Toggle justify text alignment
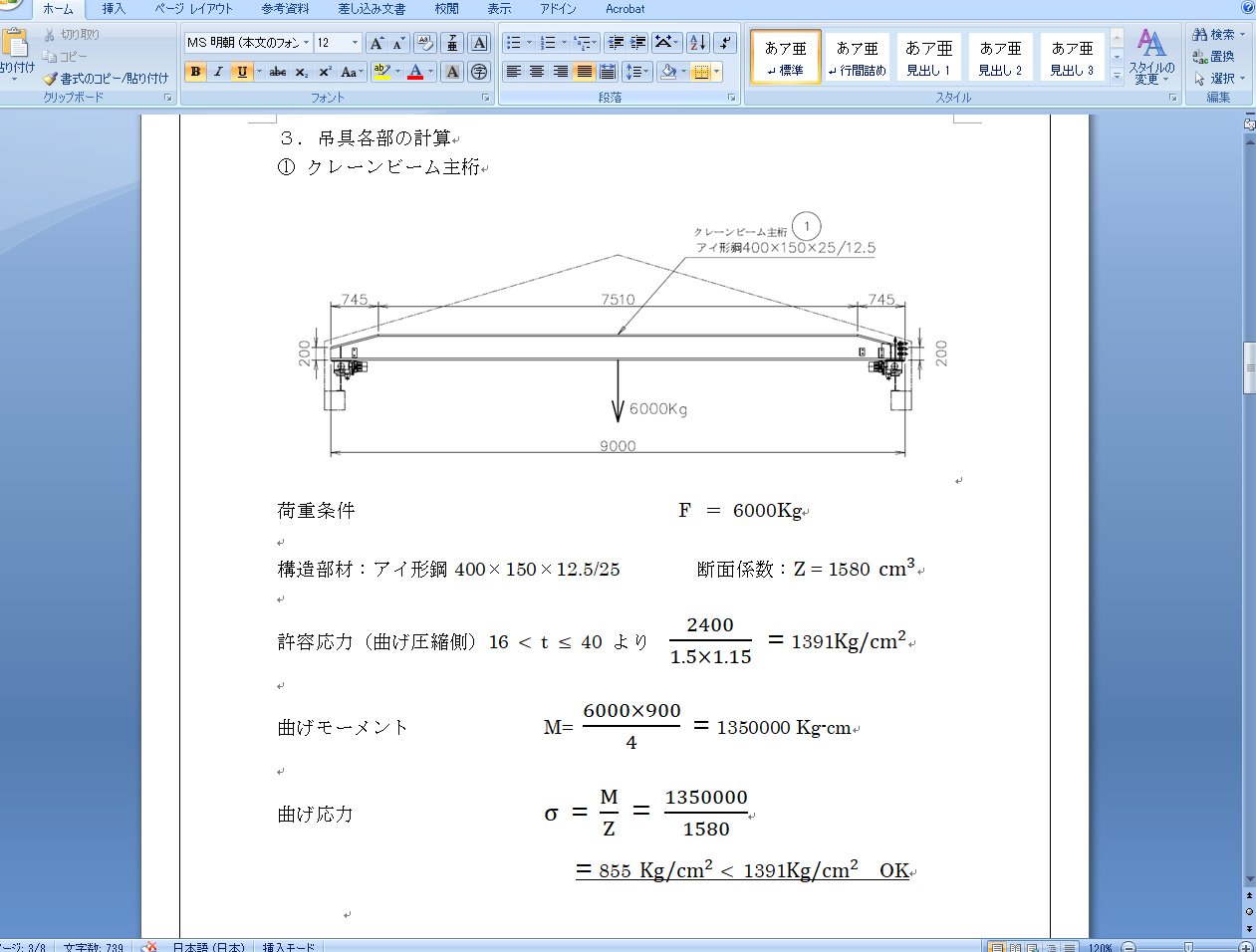 coord(585,72)
